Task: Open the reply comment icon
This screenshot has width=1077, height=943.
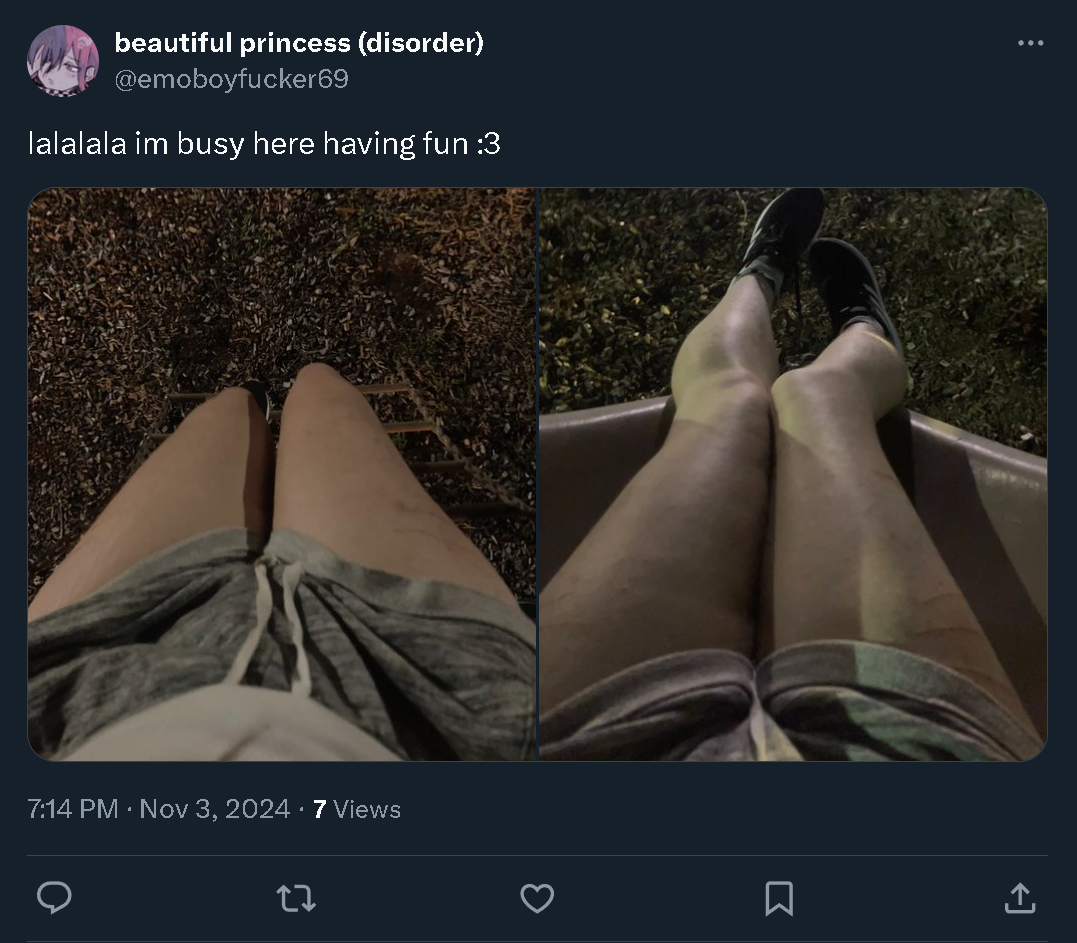Action: point(54,898)
